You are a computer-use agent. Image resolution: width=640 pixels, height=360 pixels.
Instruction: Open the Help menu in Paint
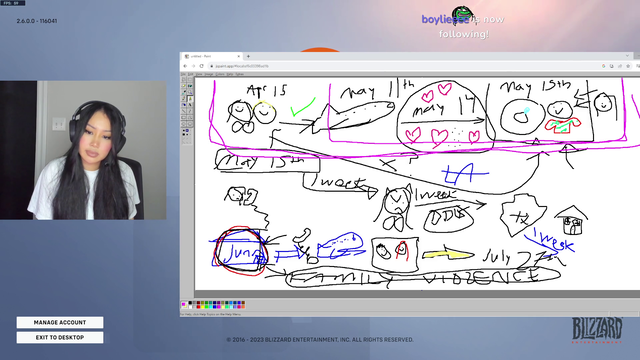tap(230, 74)
